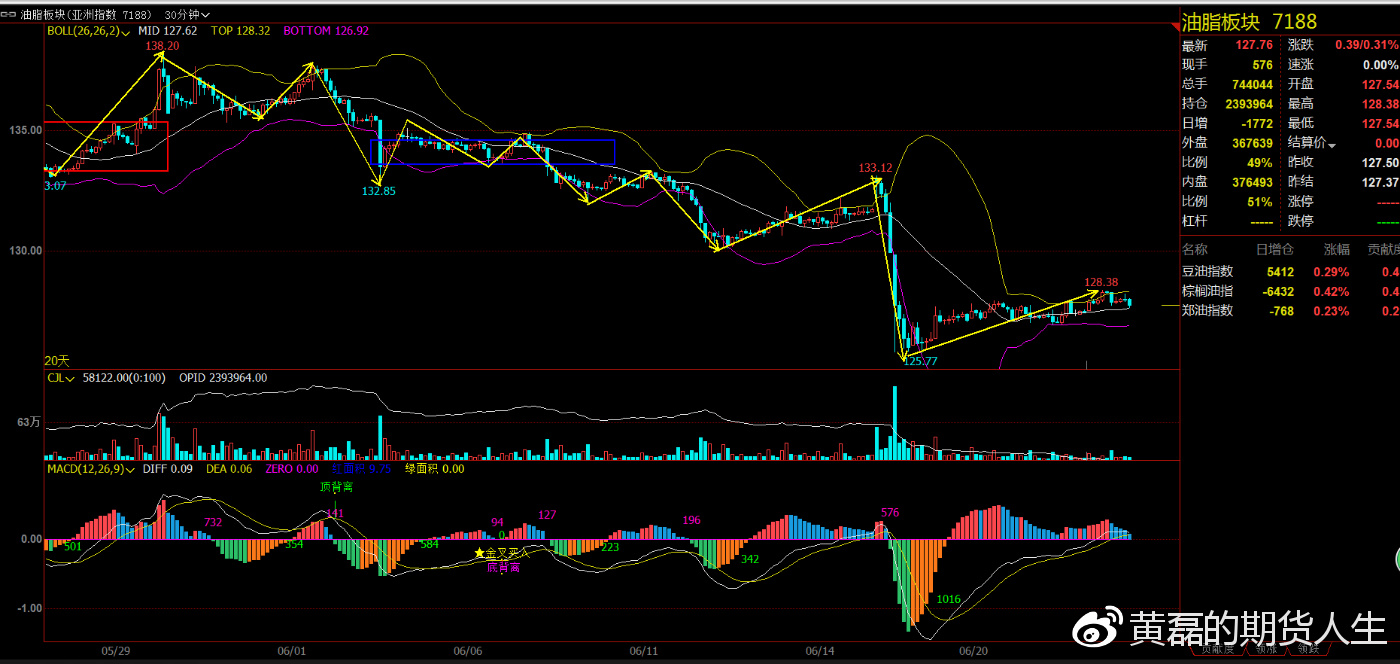Click the 最新 price value 127.76

[1254, 45]
